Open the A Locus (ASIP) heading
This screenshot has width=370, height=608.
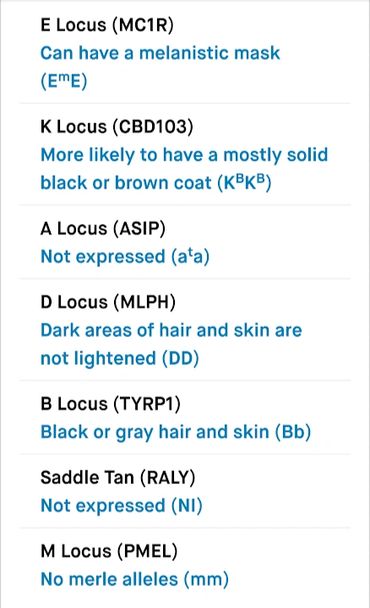(103, 228)
